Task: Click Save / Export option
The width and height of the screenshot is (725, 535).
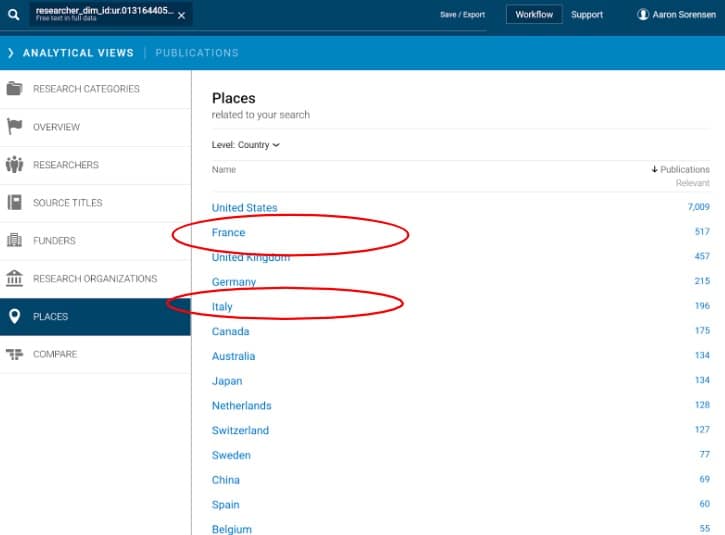Action: point(462,15)
